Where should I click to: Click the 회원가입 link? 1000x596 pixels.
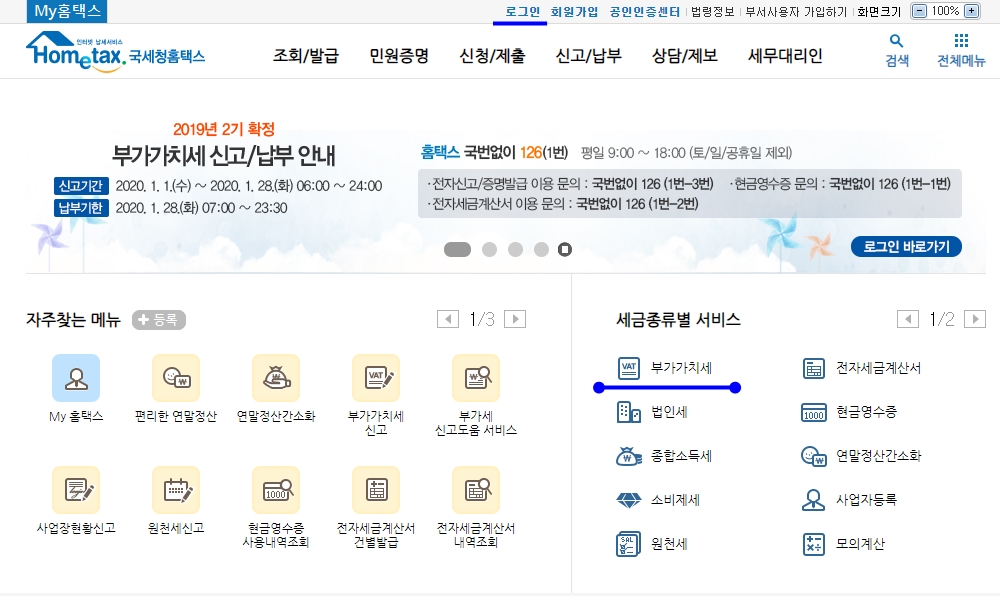click(x=575, y=11)
